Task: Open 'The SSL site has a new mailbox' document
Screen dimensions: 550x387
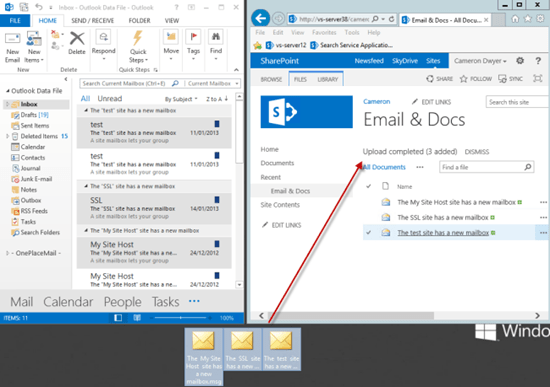Action: click(443, 218)
